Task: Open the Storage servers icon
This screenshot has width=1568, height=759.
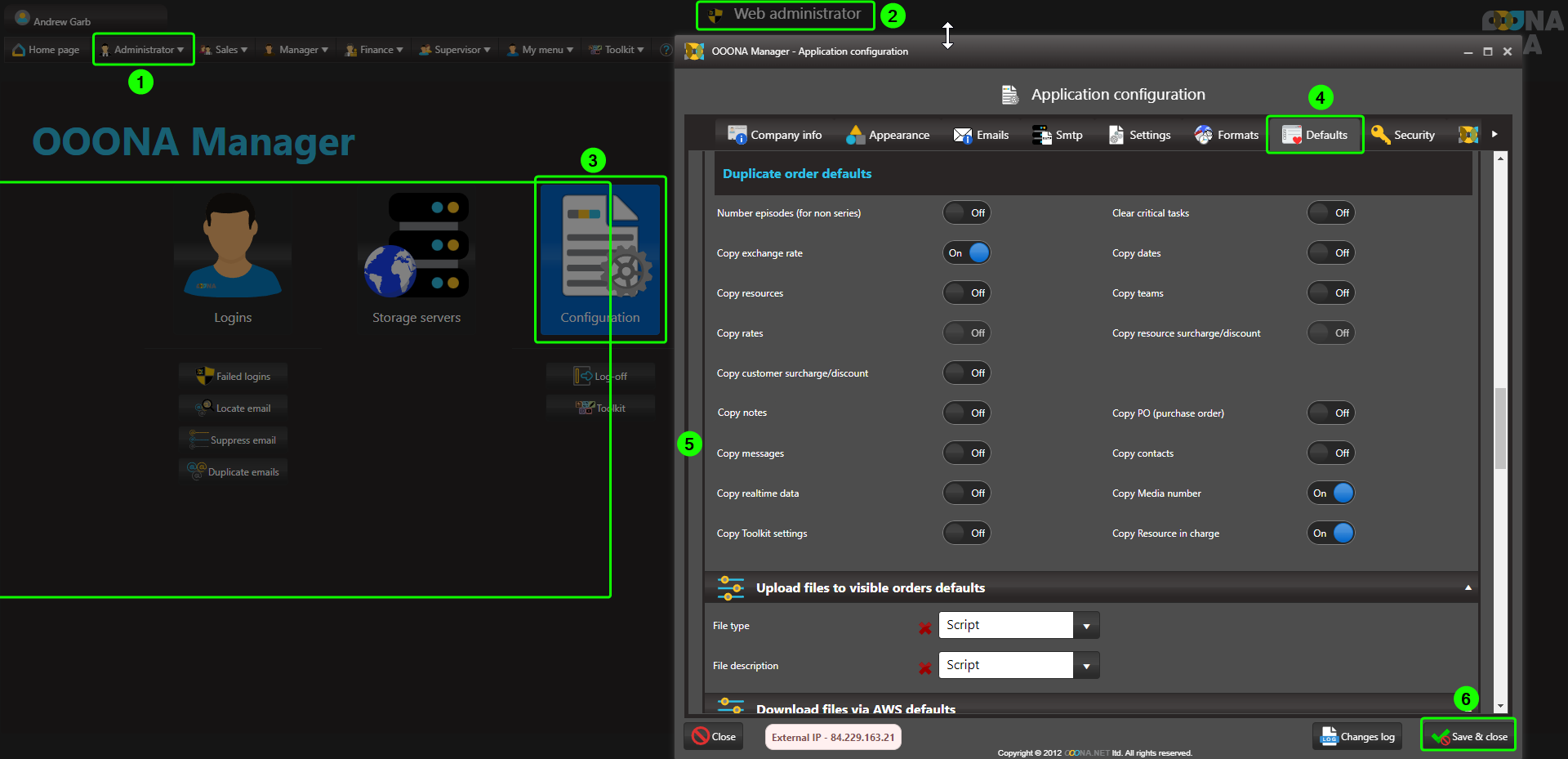Action: click(416, 246)
